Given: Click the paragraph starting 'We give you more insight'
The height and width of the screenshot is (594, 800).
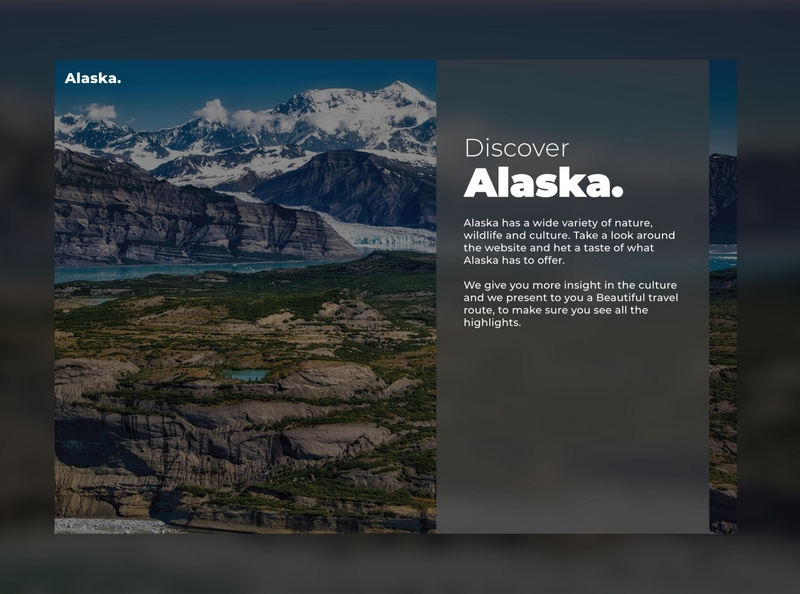Looking at the screenshot, I should pyautogui.click(x=571, y=304).
